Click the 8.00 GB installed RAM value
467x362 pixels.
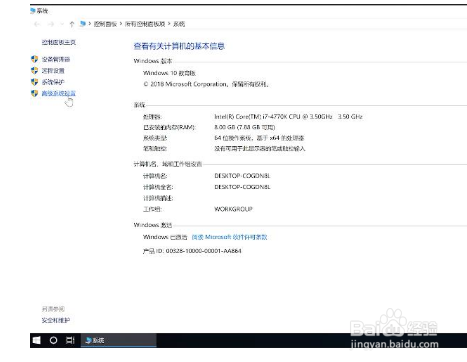[245, 127]
